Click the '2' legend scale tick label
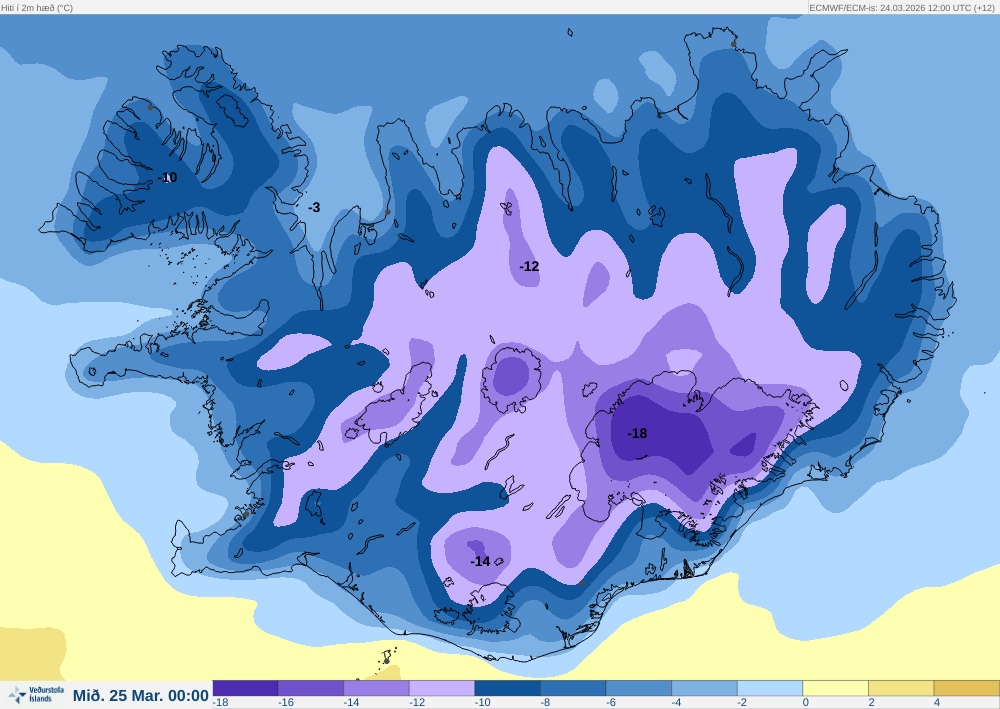 tap(871, 702)
